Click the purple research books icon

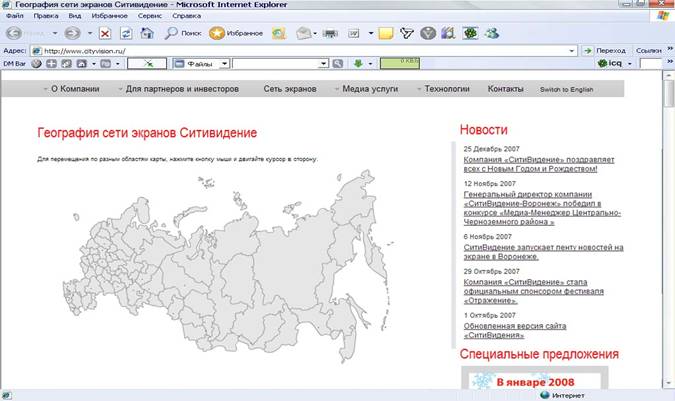tap(448, 33)
